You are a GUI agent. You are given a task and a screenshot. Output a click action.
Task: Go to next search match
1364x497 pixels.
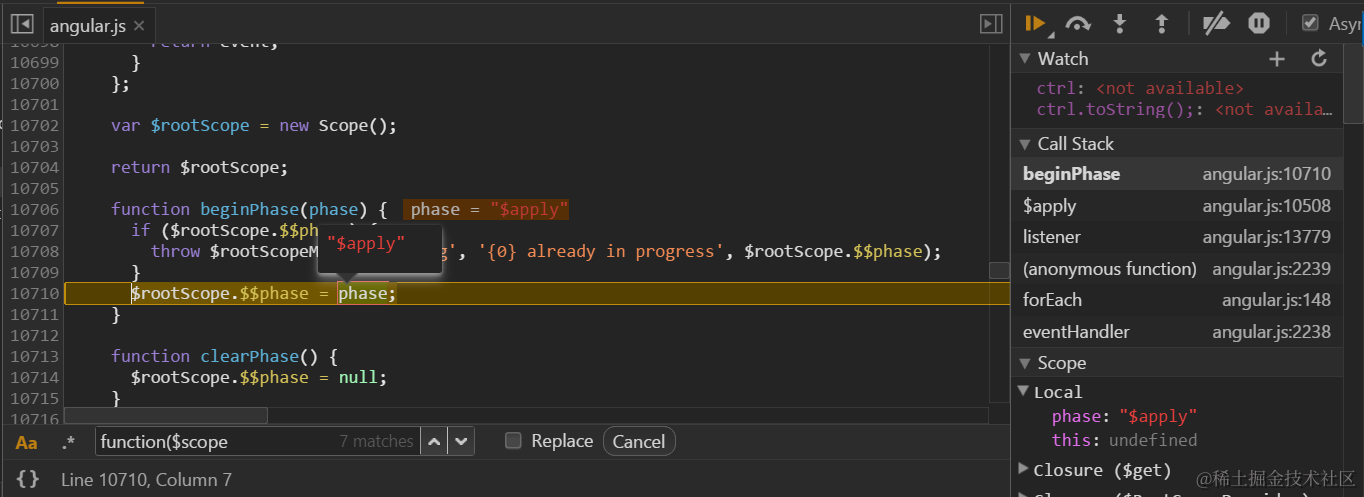(x=460, y=441)
